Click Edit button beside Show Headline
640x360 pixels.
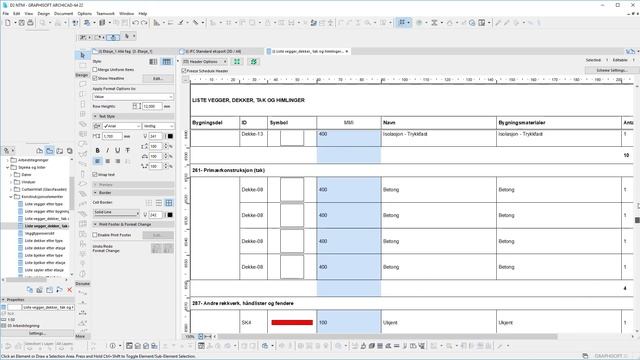[x=158, y=78]
